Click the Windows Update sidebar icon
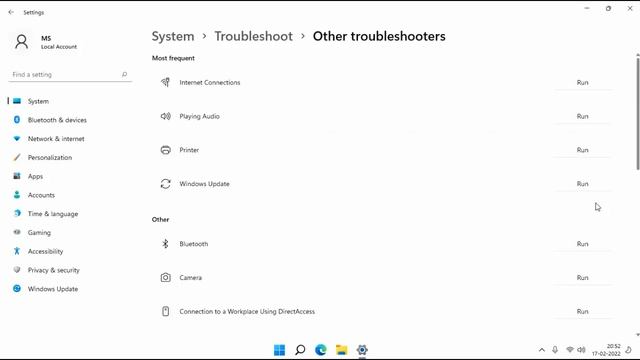Image resolution: width=640 pixels, height=360 pixels. point(17,289)
